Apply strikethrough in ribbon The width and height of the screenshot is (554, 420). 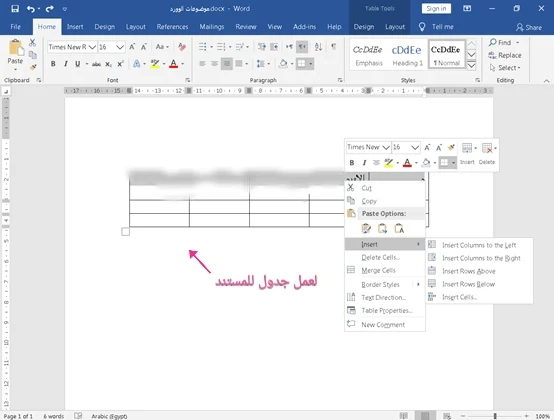point(96,64)
